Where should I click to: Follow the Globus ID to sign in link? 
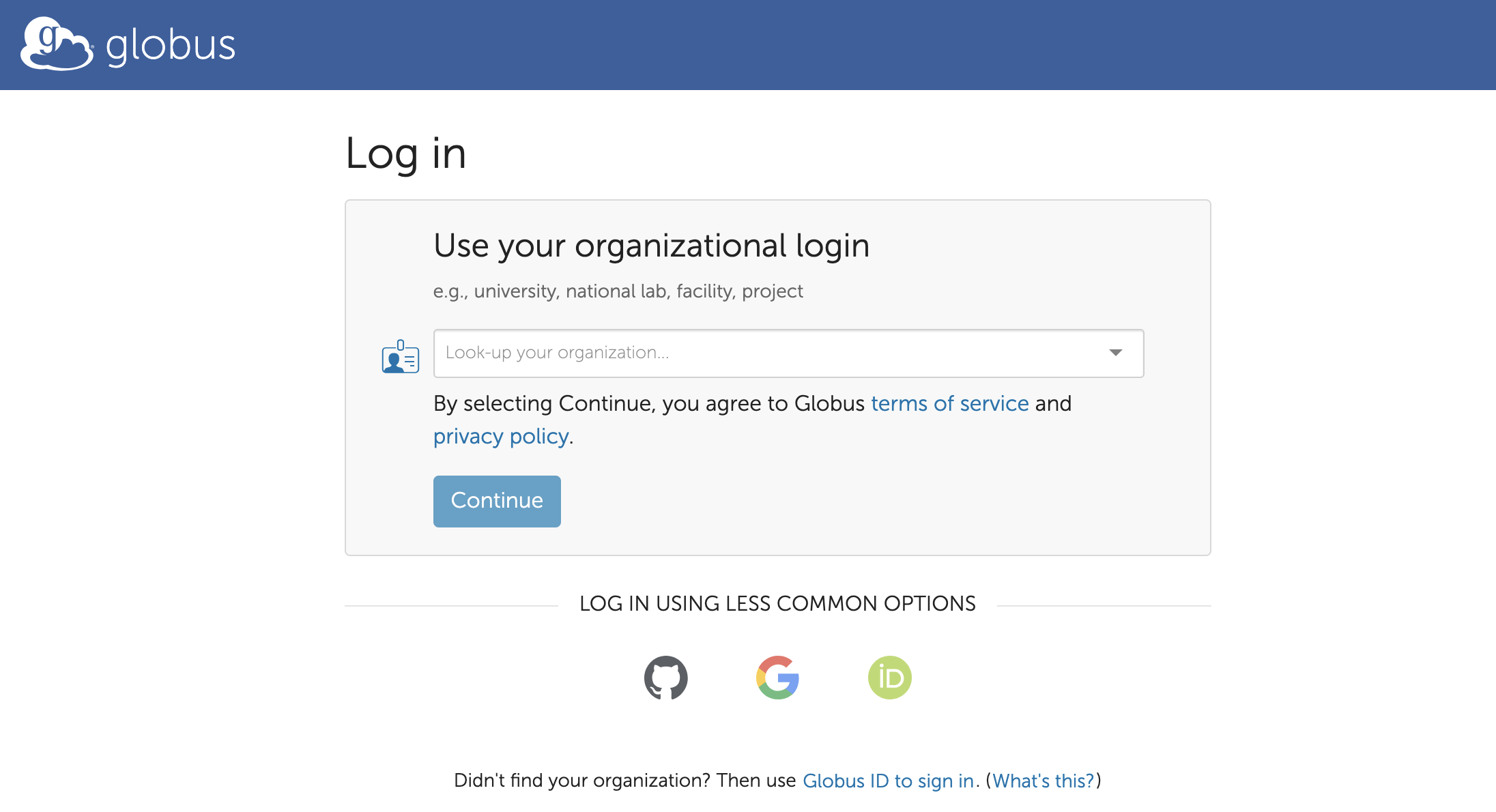coord(889,781)
